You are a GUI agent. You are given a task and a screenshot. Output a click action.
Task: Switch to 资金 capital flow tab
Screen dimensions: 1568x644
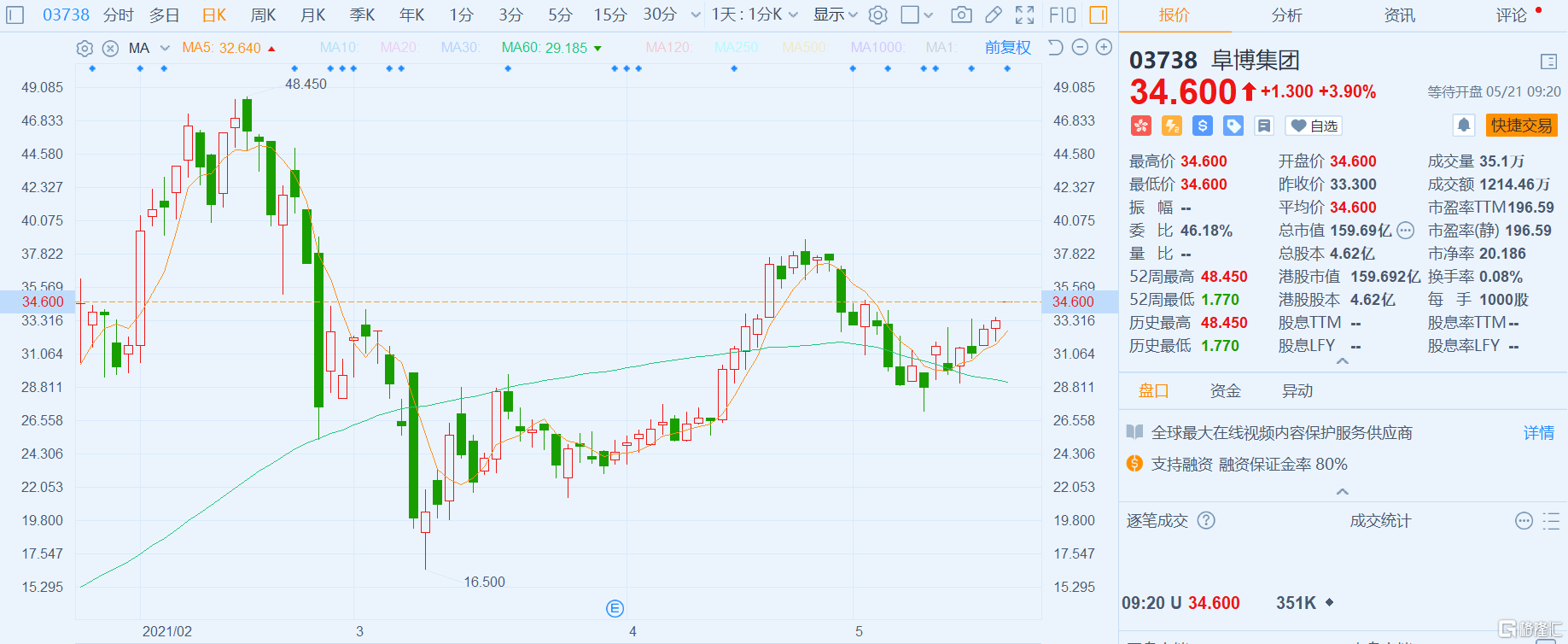1226,390
